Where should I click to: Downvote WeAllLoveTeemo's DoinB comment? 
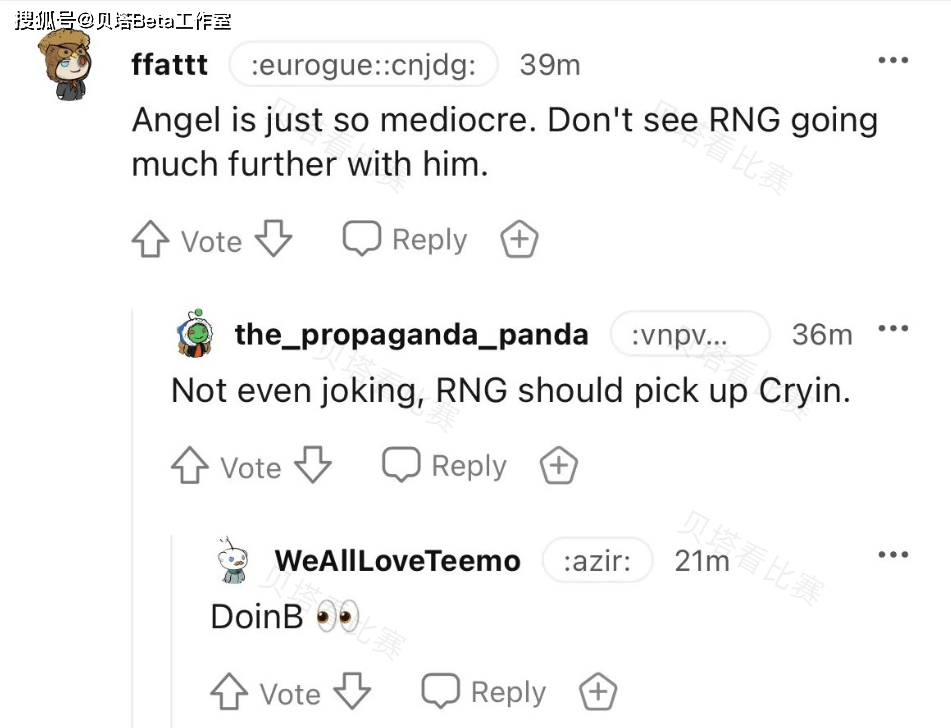click(x=352, y=691)
